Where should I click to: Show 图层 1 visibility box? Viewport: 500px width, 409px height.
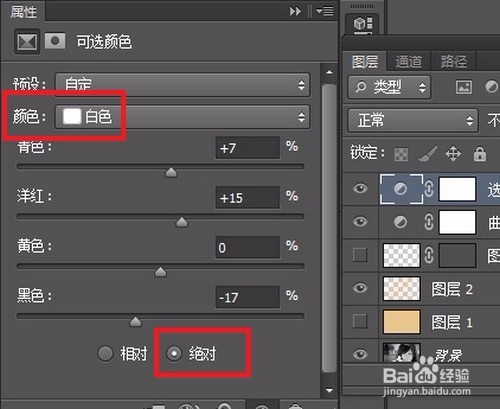(360, 321)
